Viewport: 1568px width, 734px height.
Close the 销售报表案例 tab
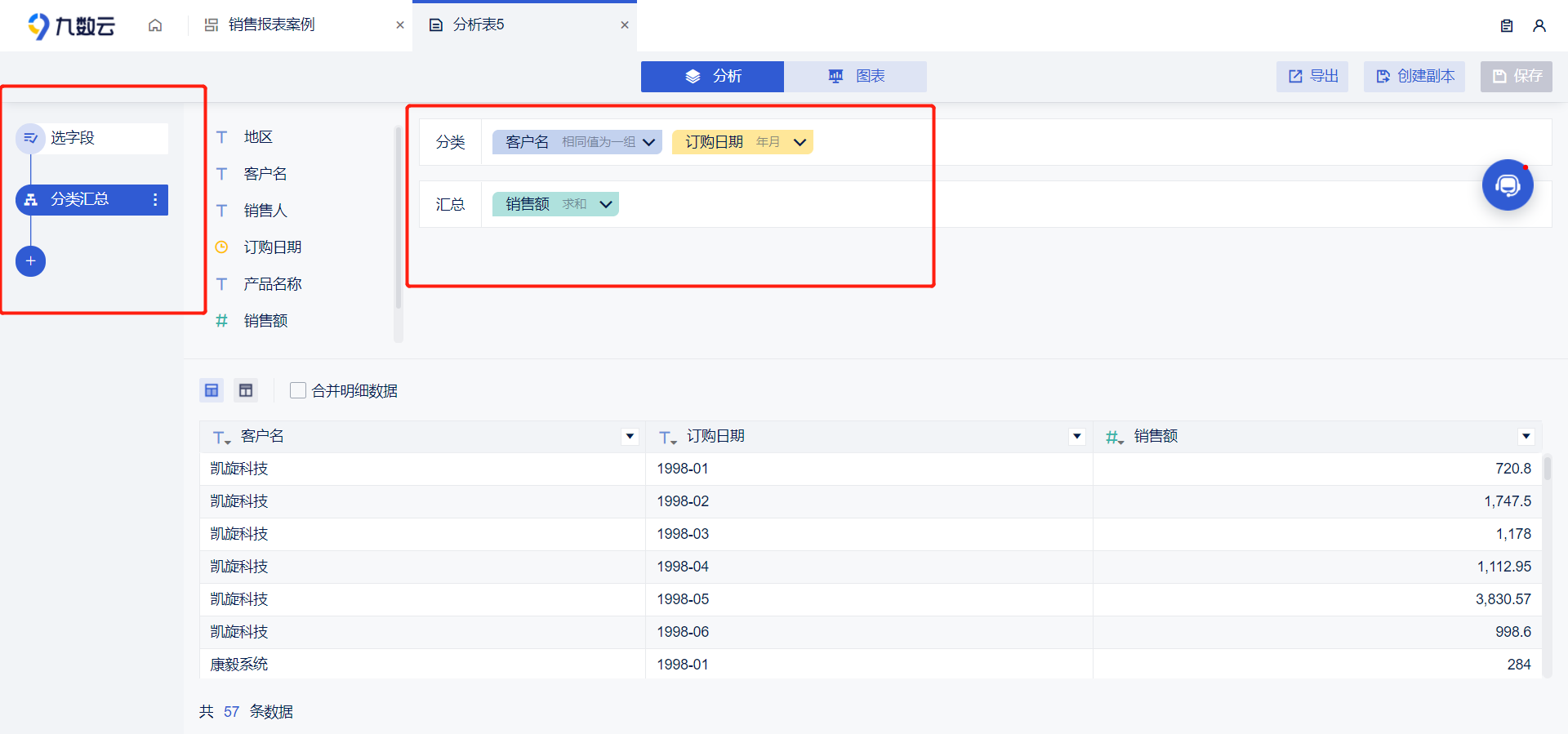tap(400, 25)
